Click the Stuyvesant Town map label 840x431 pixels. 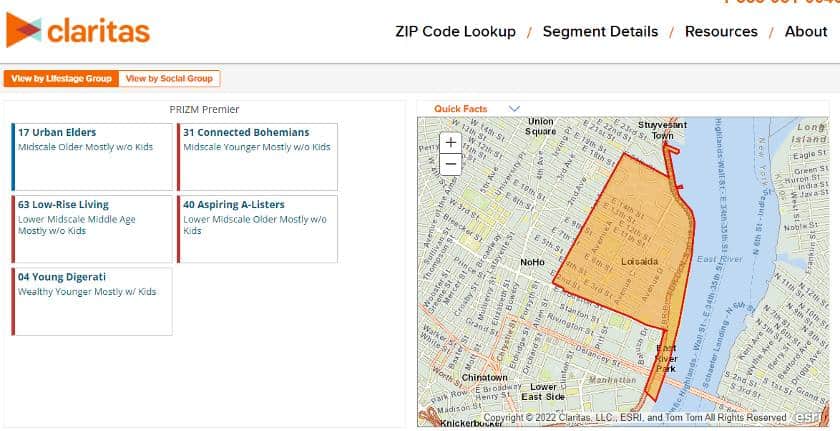(x=662, y=130)
